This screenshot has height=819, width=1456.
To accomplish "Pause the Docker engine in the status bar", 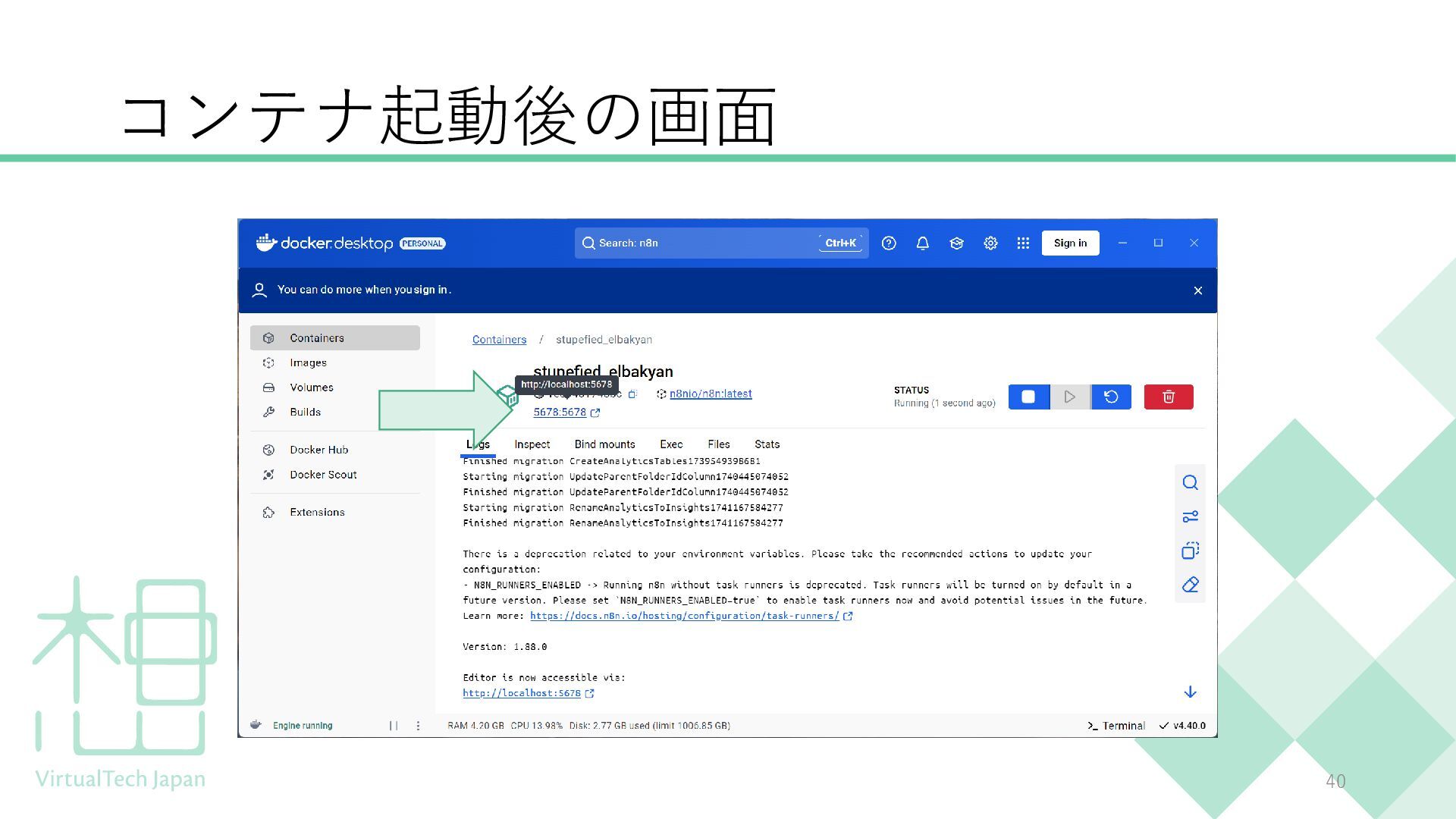I will coord(394,726).
